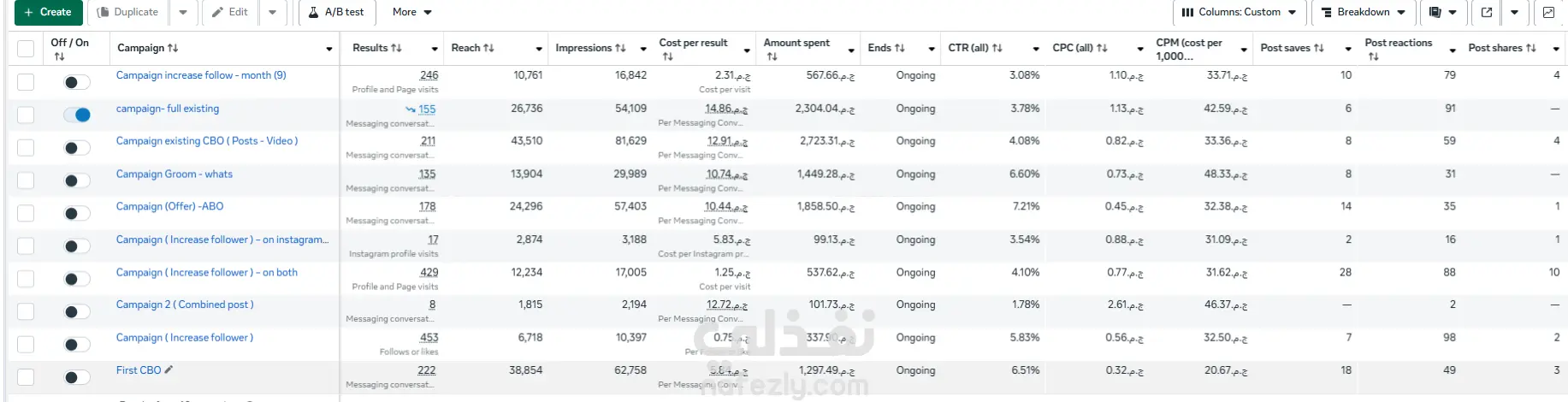Viewport: 1568px width, 402px height.
Task: Open the Columns: Custom dropdown
Action: (1238, 12)
